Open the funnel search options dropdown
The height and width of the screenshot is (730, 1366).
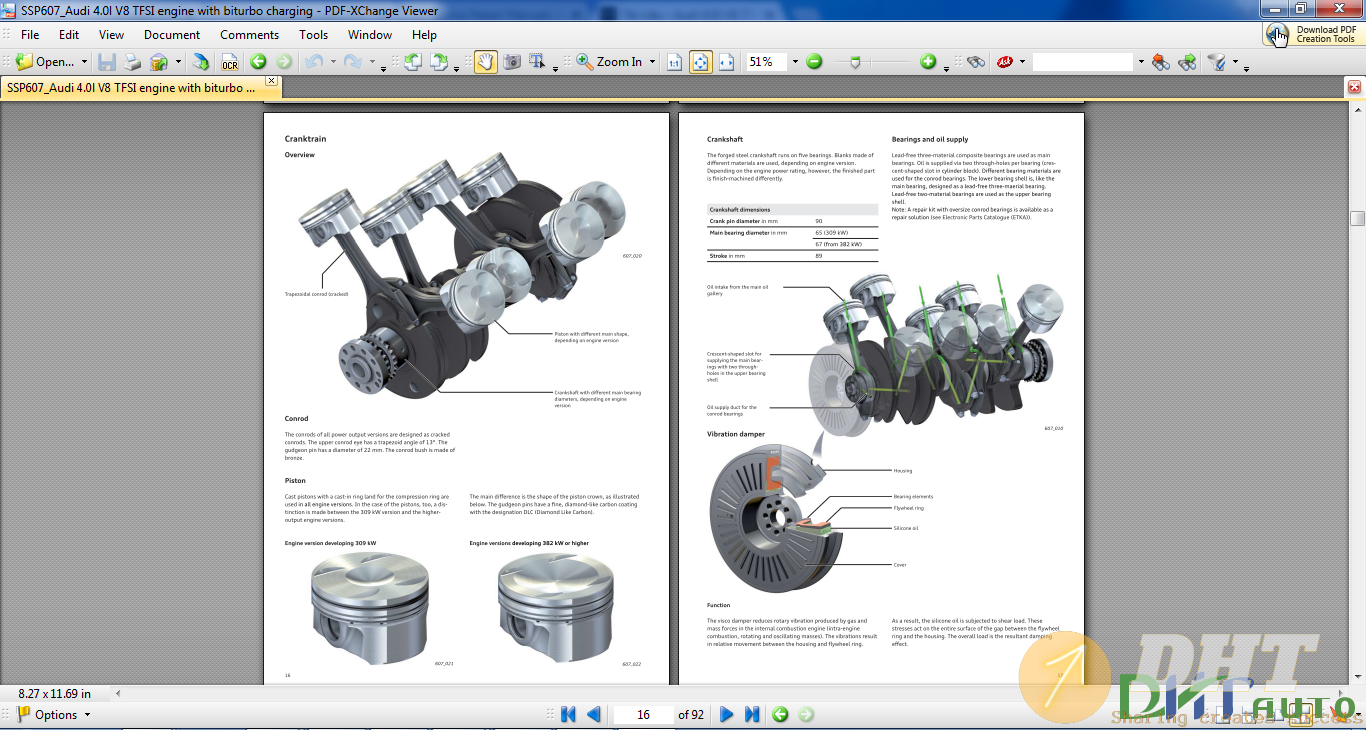[1235, 62]
